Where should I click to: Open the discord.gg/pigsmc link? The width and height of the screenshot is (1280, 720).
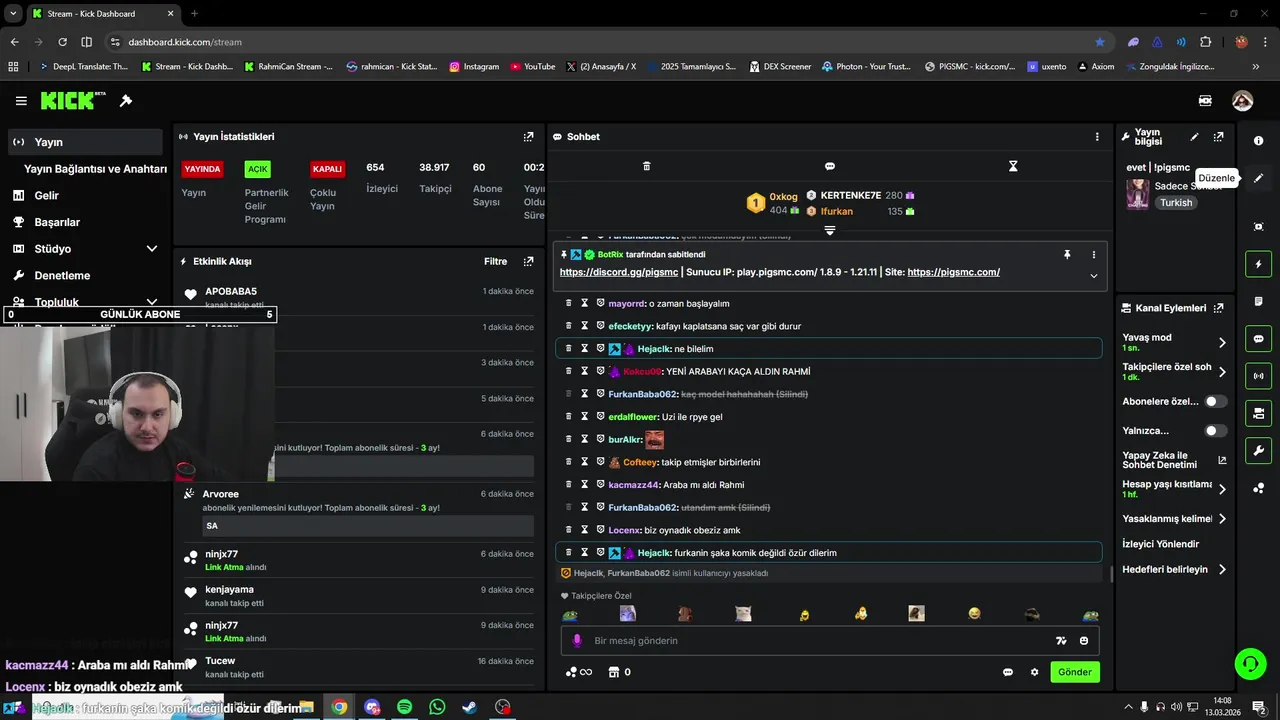[618, 272]
